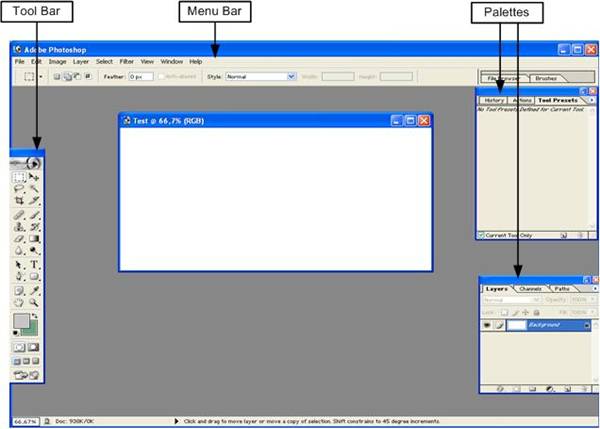This screenshot has width=600, height=429.
Task: Select the Eyedropper tool
Action: [34, 289]
